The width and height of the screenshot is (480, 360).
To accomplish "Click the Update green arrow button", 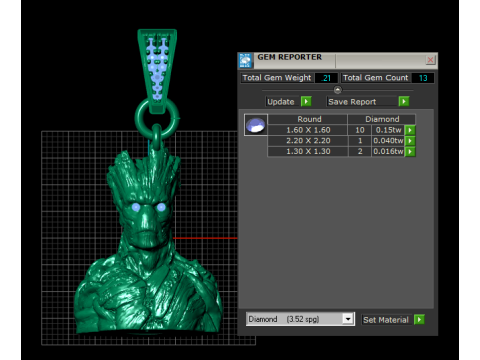I will click(x=306, y=101).
